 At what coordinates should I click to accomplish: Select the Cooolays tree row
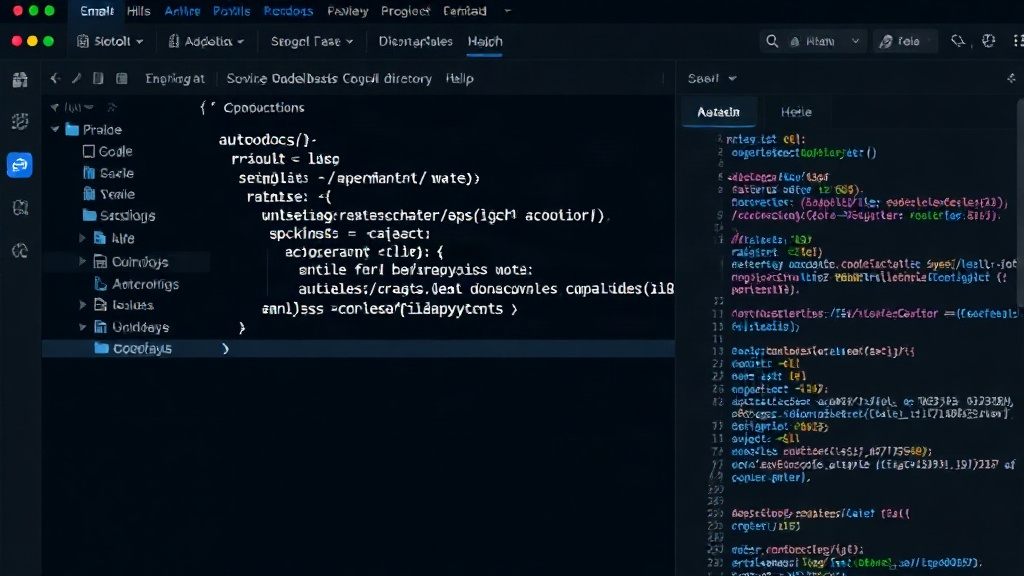pyautogui.click(x=358, y=348)
